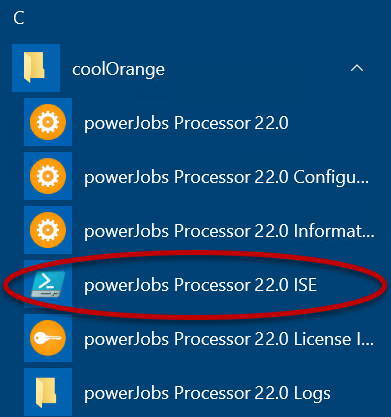Start powerJobs Processor 22.0 ISE text label
The width and height of the screenshot is (391, 417).
tap(200, 285)
